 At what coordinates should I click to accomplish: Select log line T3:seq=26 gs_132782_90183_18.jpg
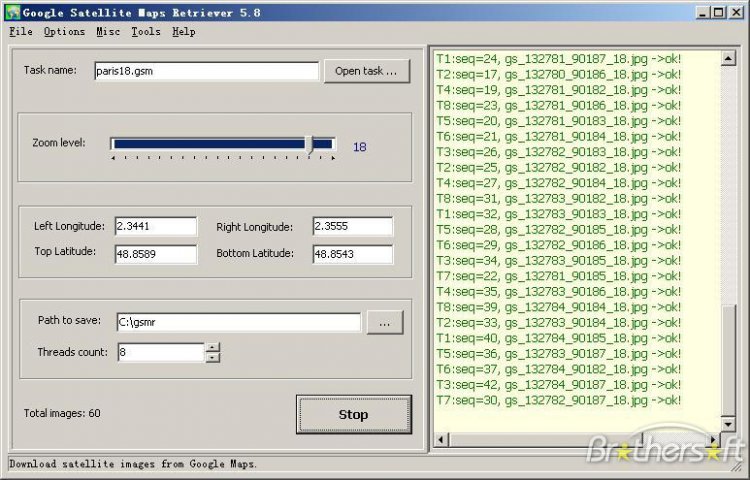(x=558, y=152)
